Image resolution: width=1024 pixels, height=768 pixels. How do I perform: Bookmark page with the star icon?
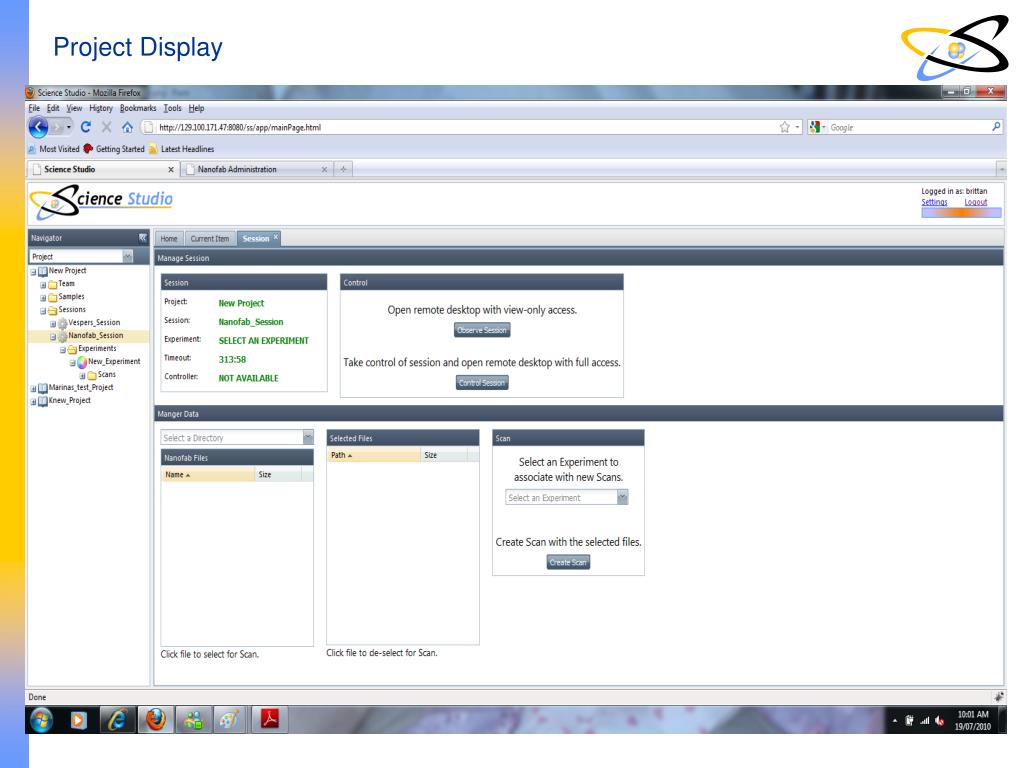click(x=784, y=127)
